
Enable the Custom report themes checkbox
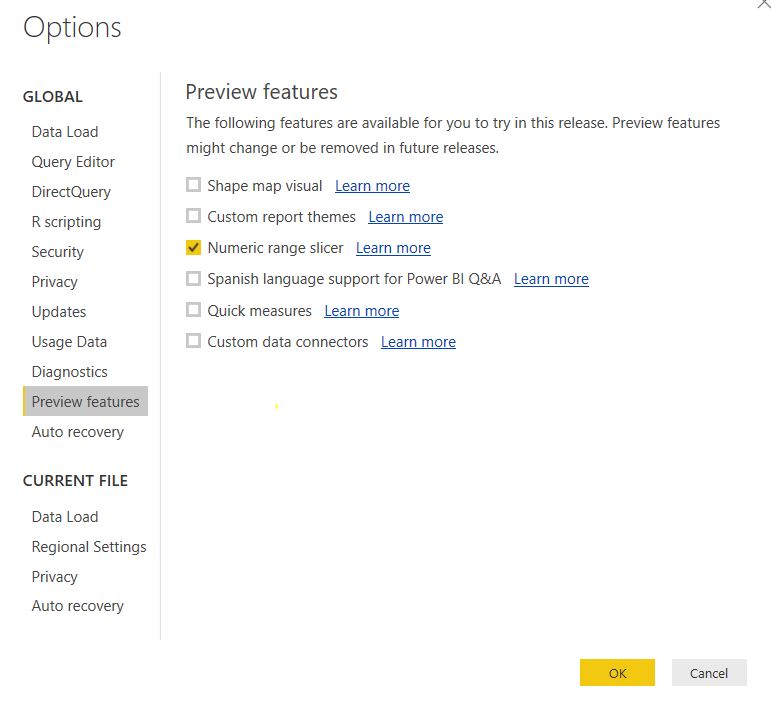point(193,216)
